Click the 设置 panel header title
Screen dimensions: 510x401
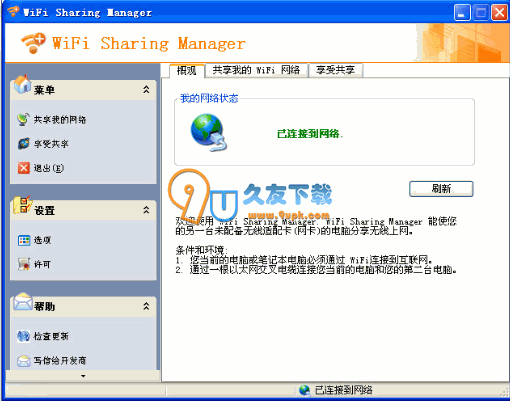(44, 210)
